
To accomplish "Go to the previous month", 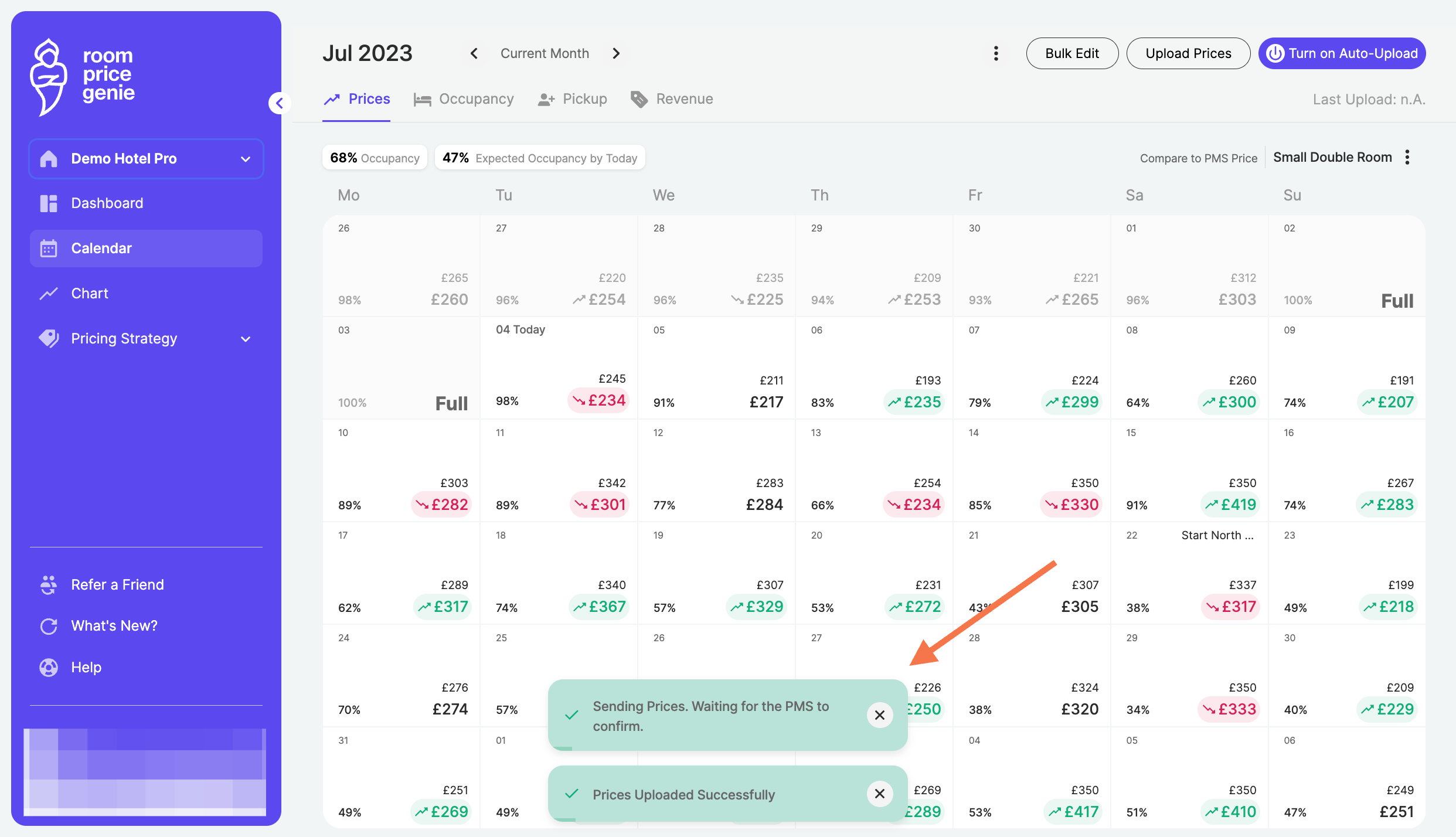I will (x=474, y=53).
